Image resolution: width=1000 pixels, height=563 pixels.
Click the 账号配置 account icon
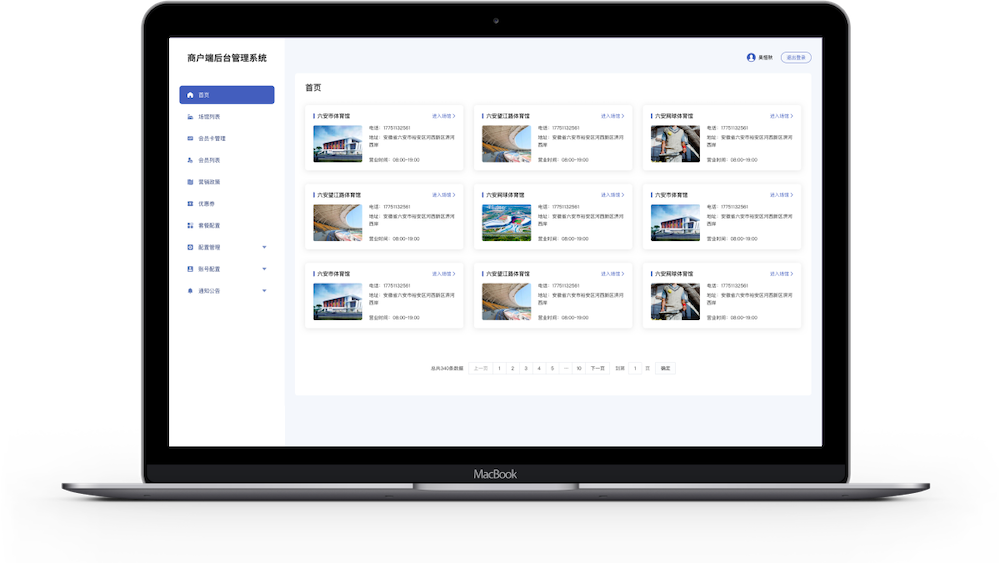pyautogui.click(x=189, y=269)
